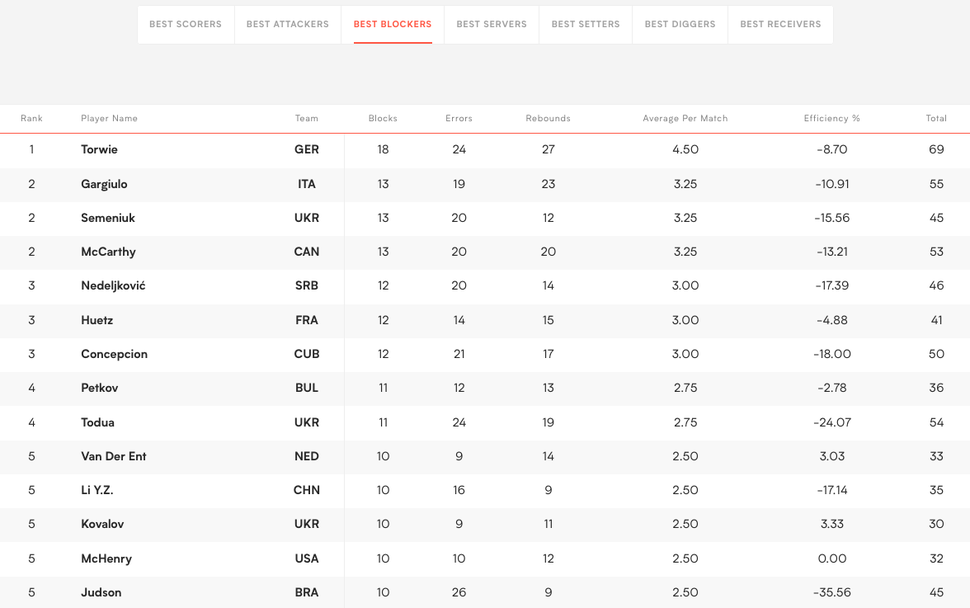Screen dimensions: 970x608
Task: Sort by the Total column header
Action: [936, 118]
